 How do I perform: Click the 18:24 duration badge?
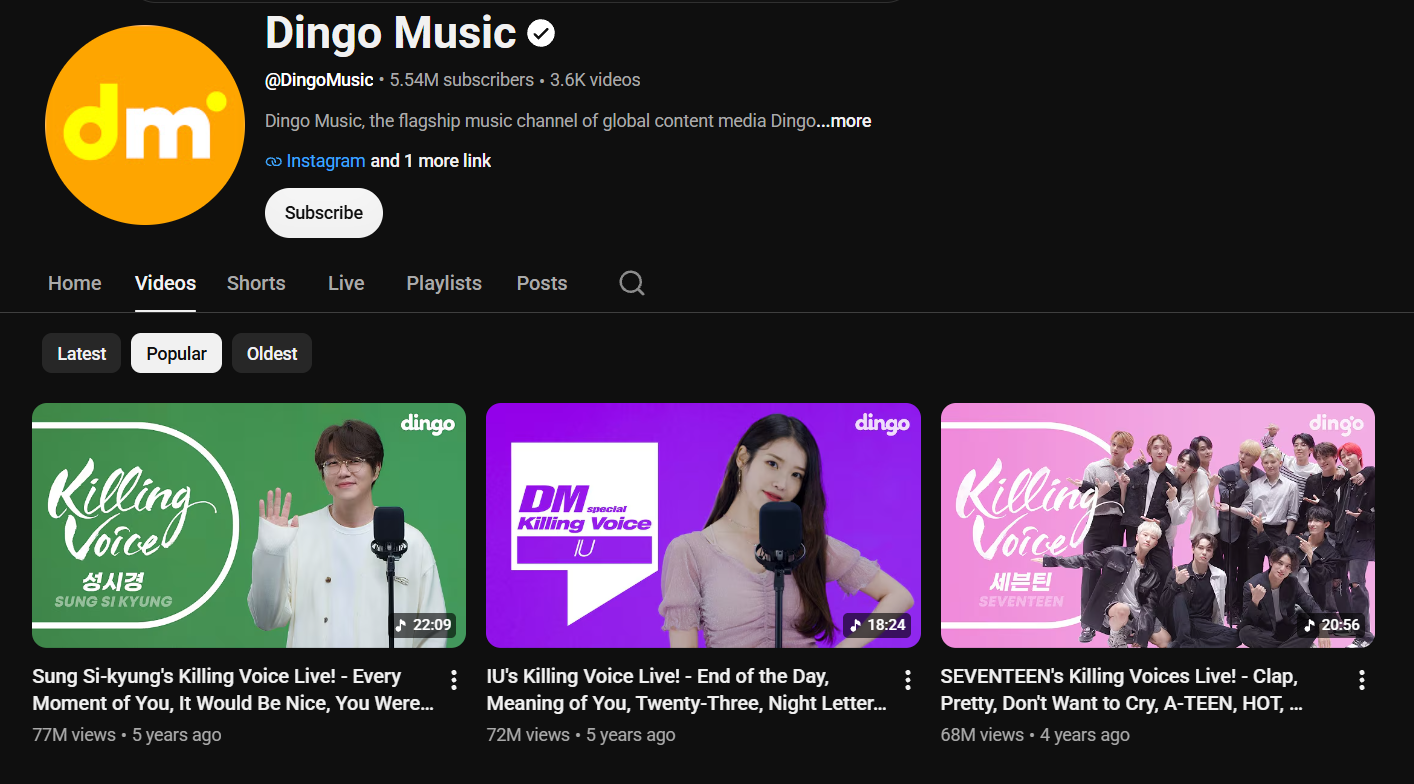pyautogui.click(x=877, y=625)
